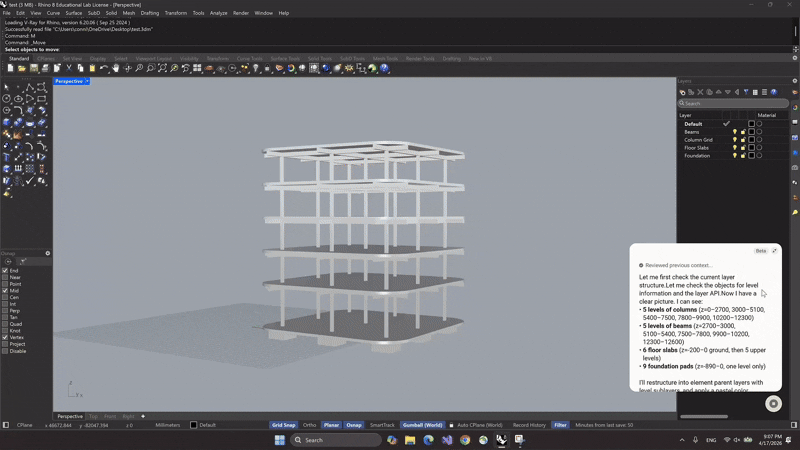This screenshot has height=450, width=800.
Task: Open the Osnap panel gear options
Action: tap(47, 253)
